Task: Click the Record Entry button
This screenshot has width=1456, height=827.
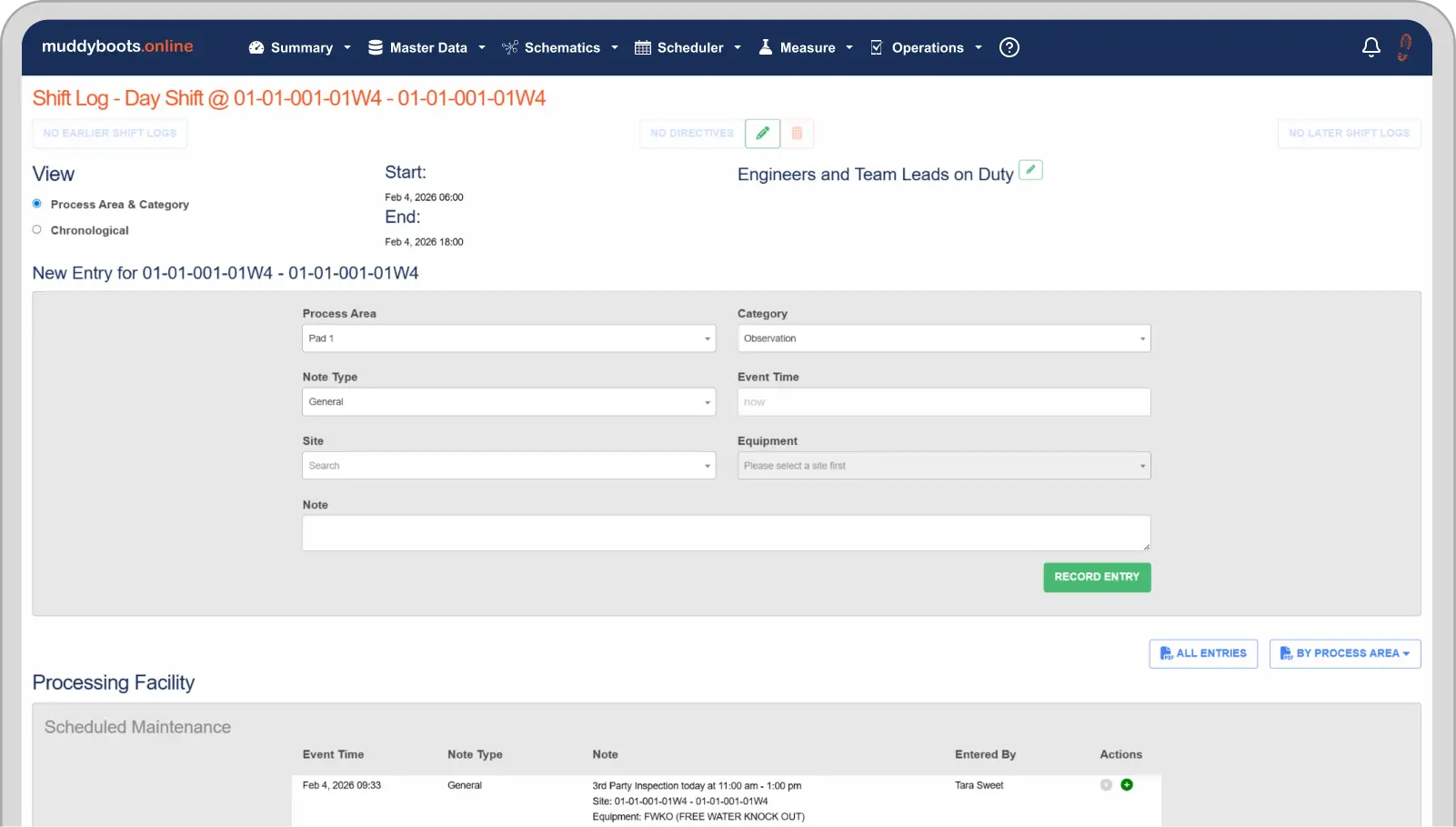Action: click(1096, 577)
